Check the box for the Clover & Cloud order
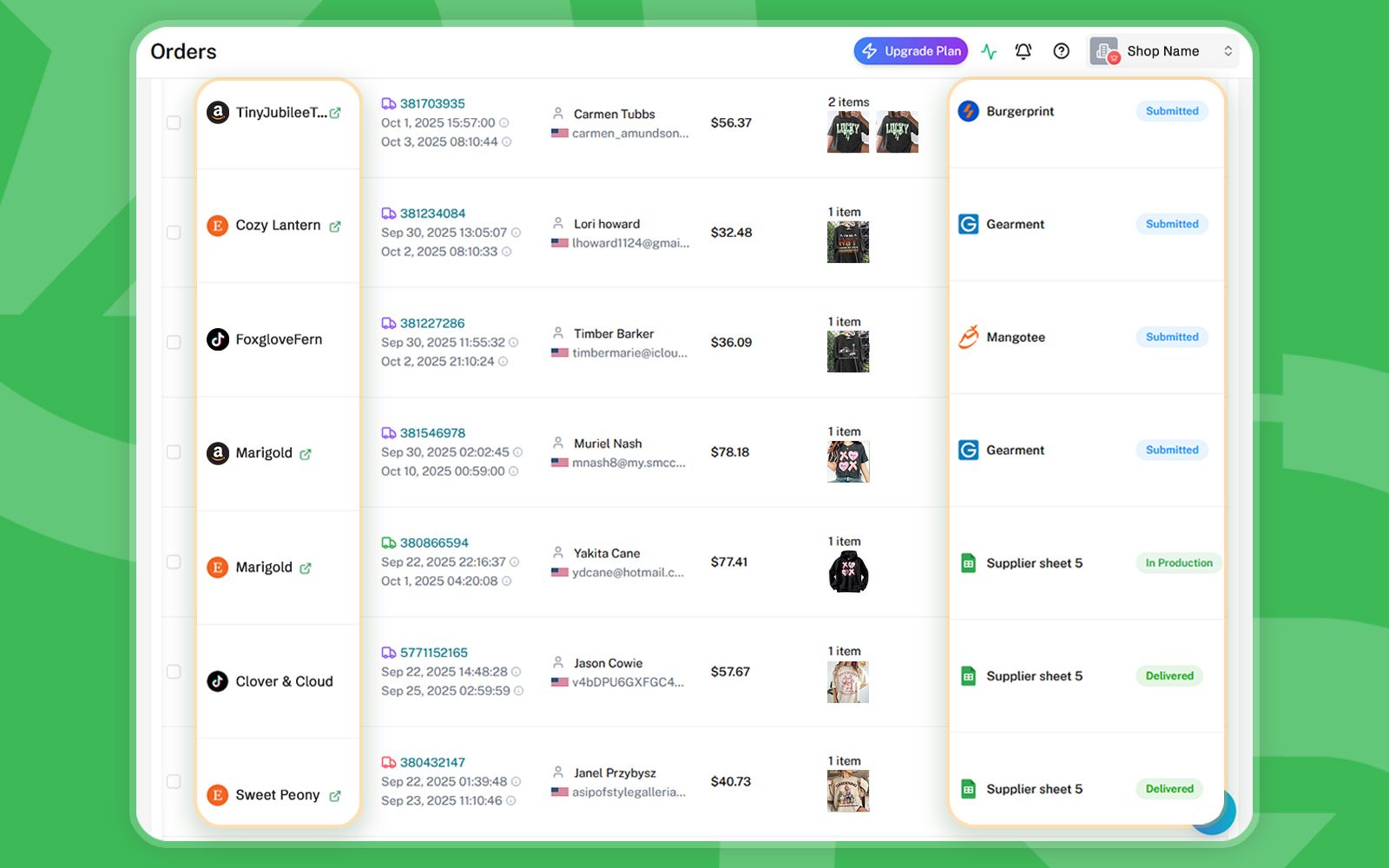1389x868 pixels. click(174, 672)
